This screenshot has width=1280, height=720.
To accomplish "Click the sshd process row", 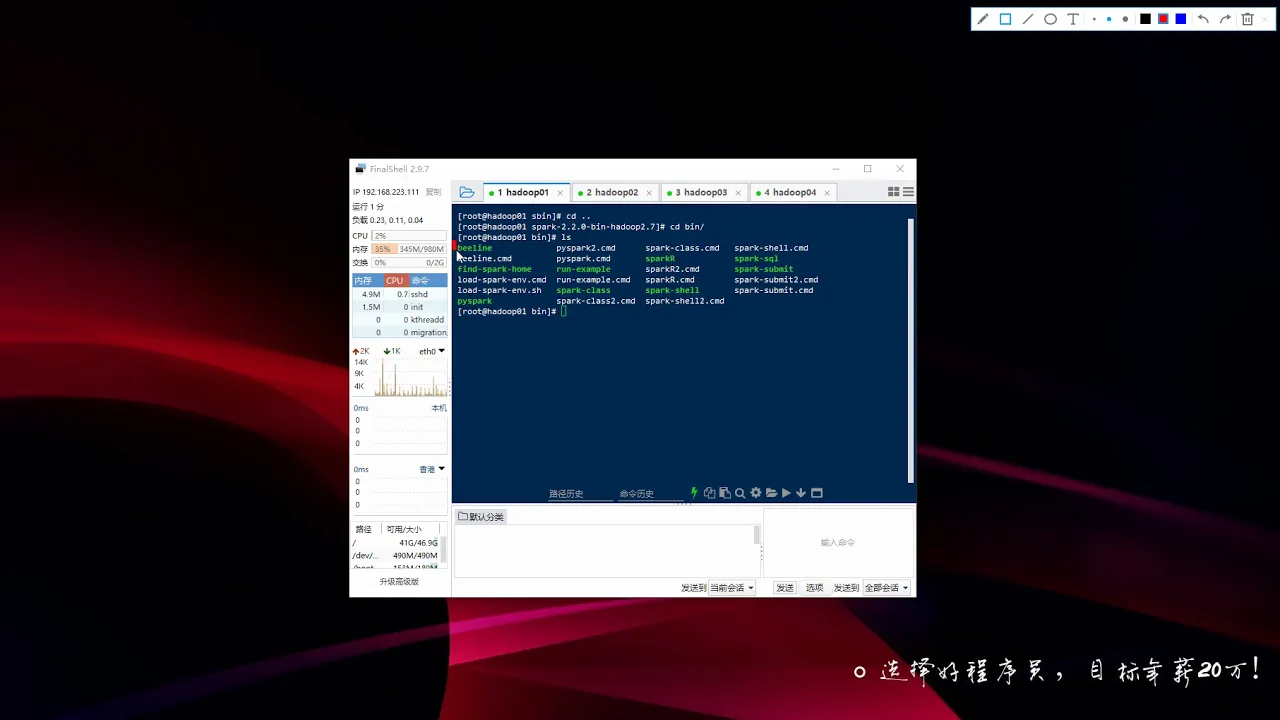I will (x=399, y=294).
